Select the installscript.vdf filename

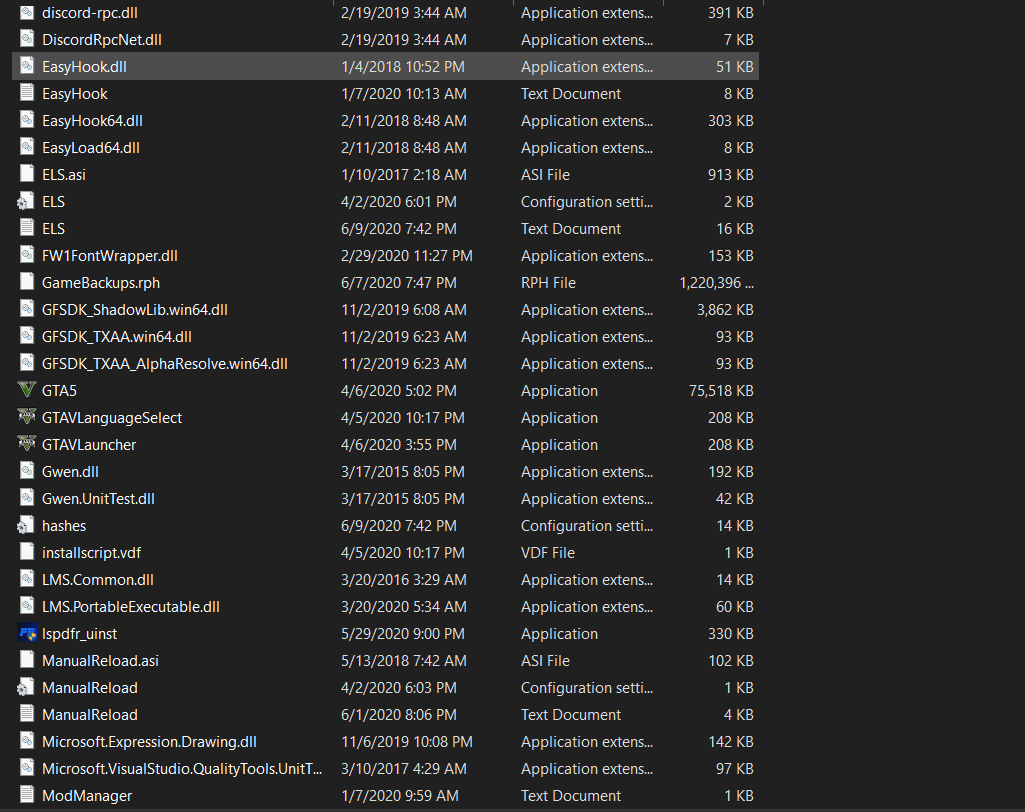[92, 553]
